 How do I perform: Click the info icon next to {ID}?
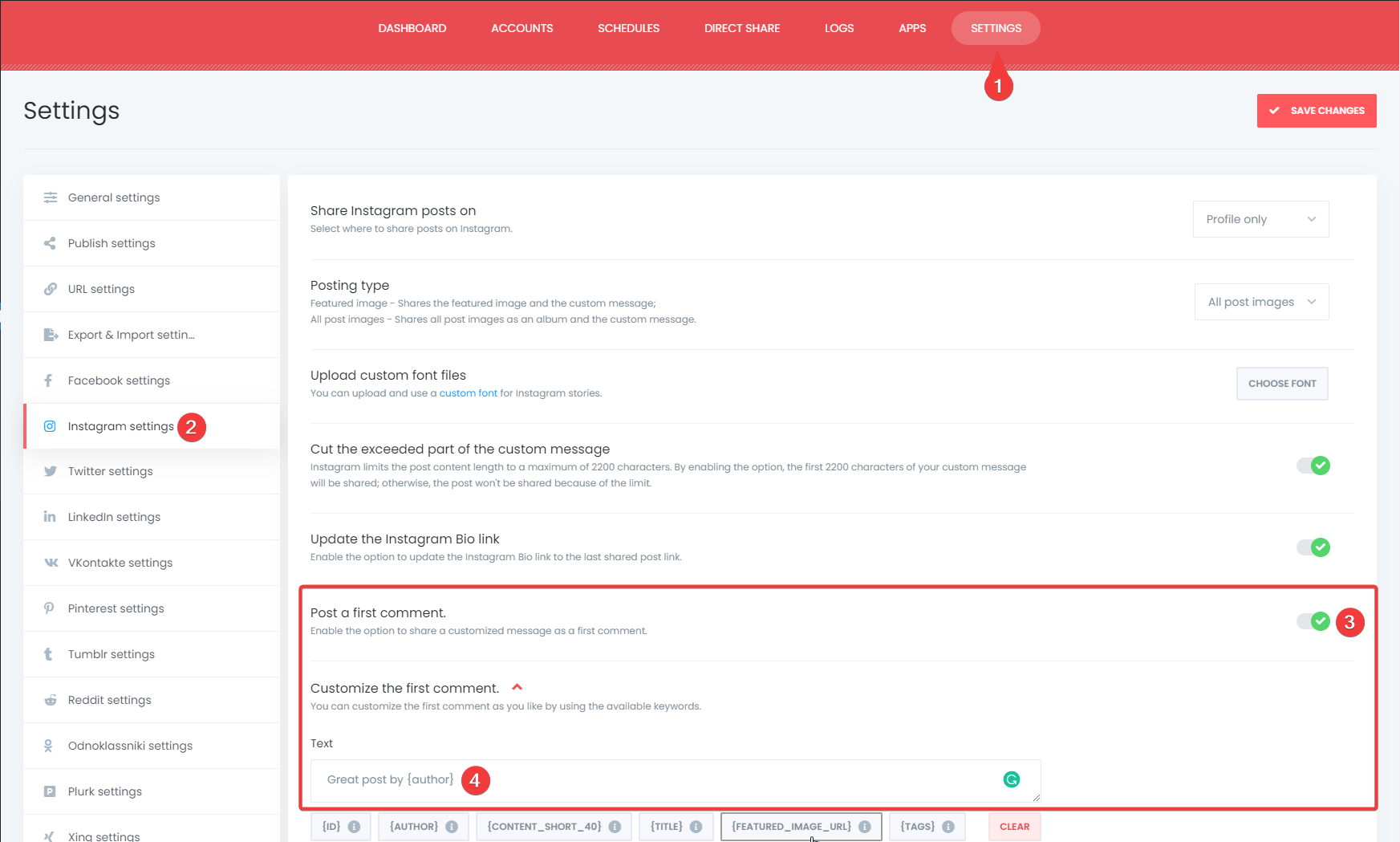(x=354, y=827)
